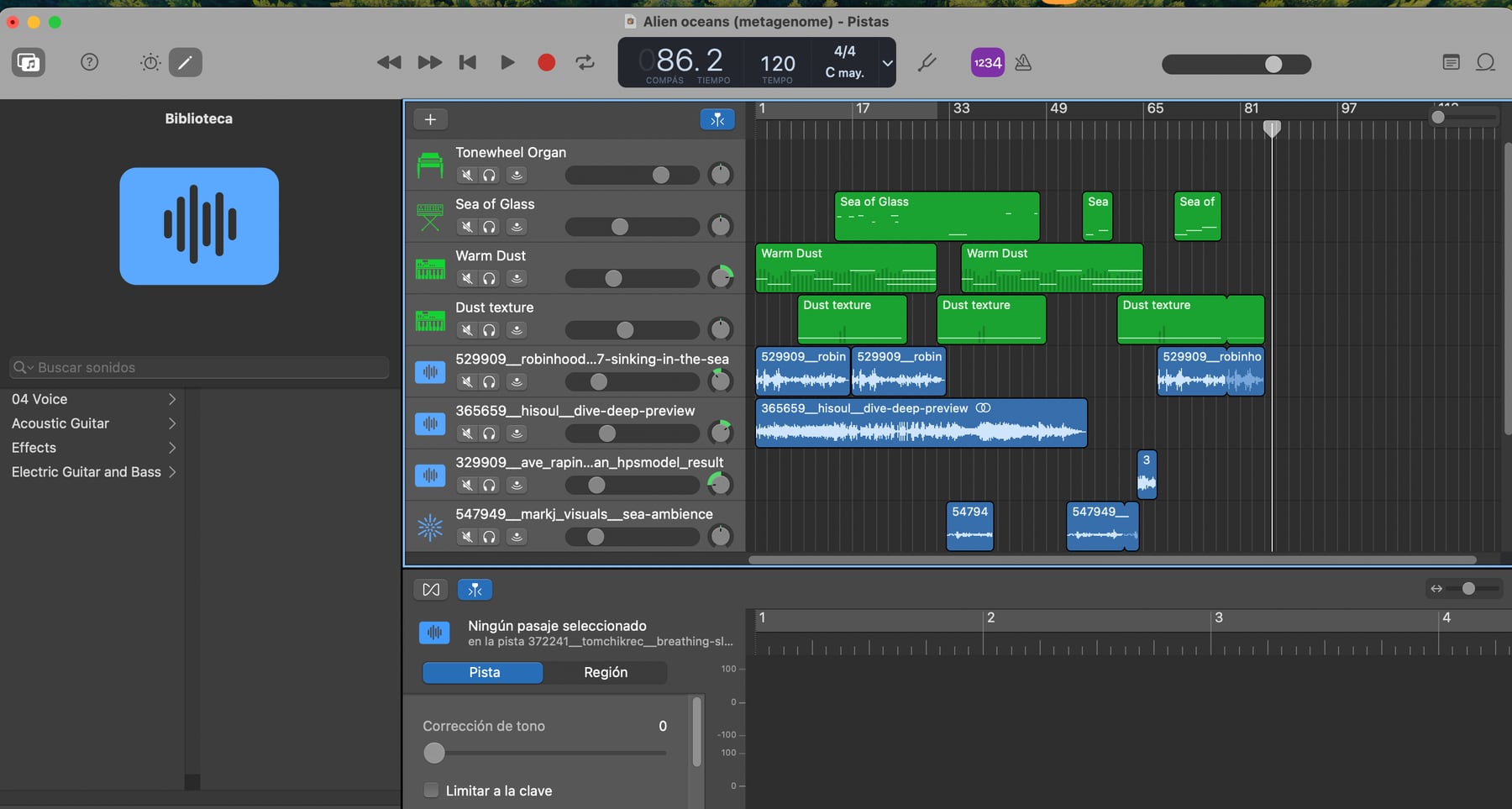
Task: Enable input monitoring on 329909 ave_rapin track
Action: [x=517, y=485]
